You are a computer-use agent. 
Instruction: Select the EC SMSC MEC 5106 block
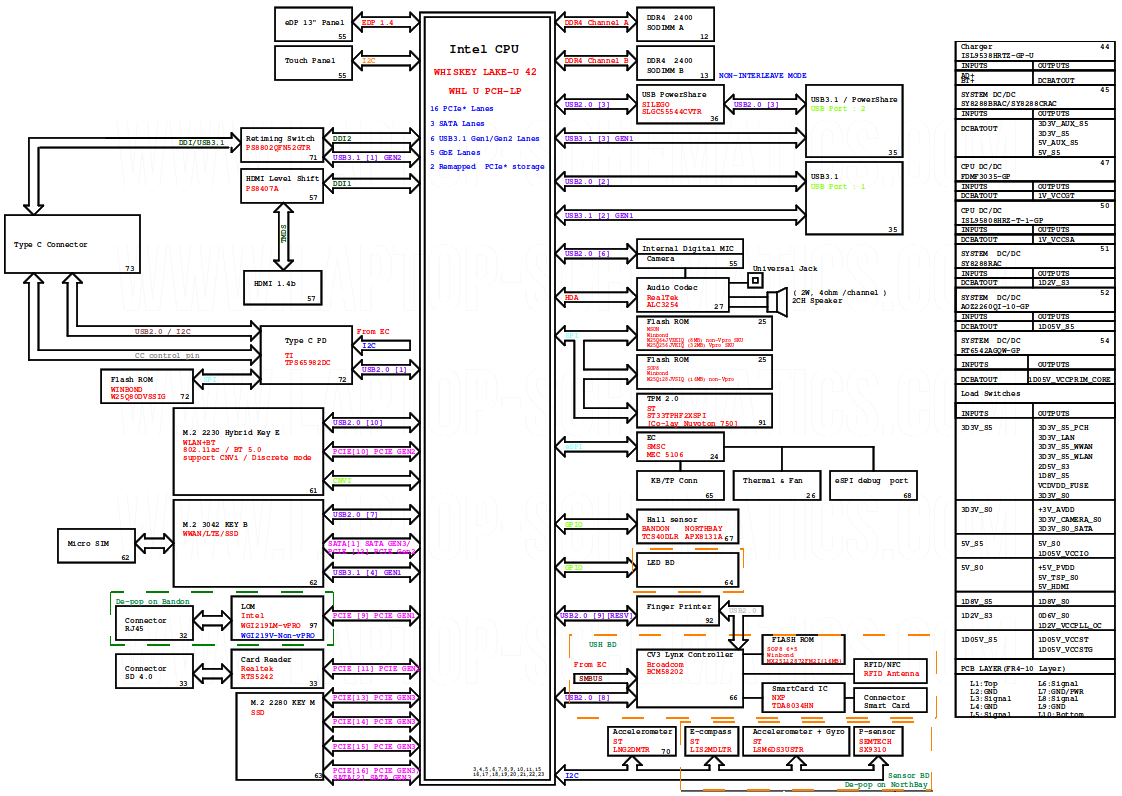(680, 447)
